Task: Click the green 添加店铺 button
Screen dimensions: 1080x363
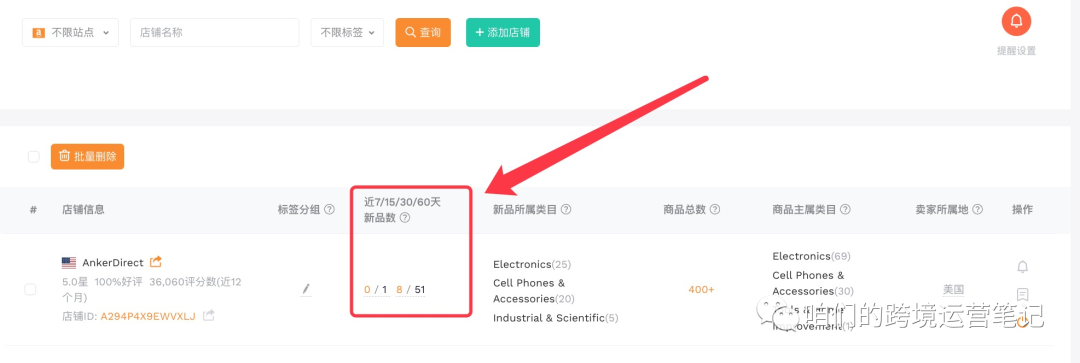Action: (x=503, y=32)
